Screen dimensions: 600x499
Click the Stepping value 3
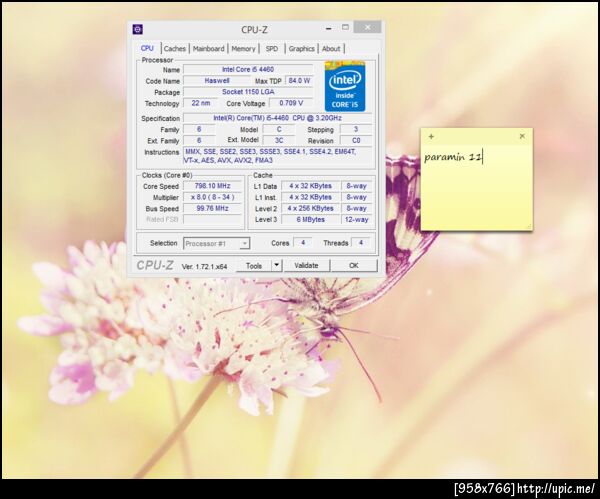(x=356, y=129)
